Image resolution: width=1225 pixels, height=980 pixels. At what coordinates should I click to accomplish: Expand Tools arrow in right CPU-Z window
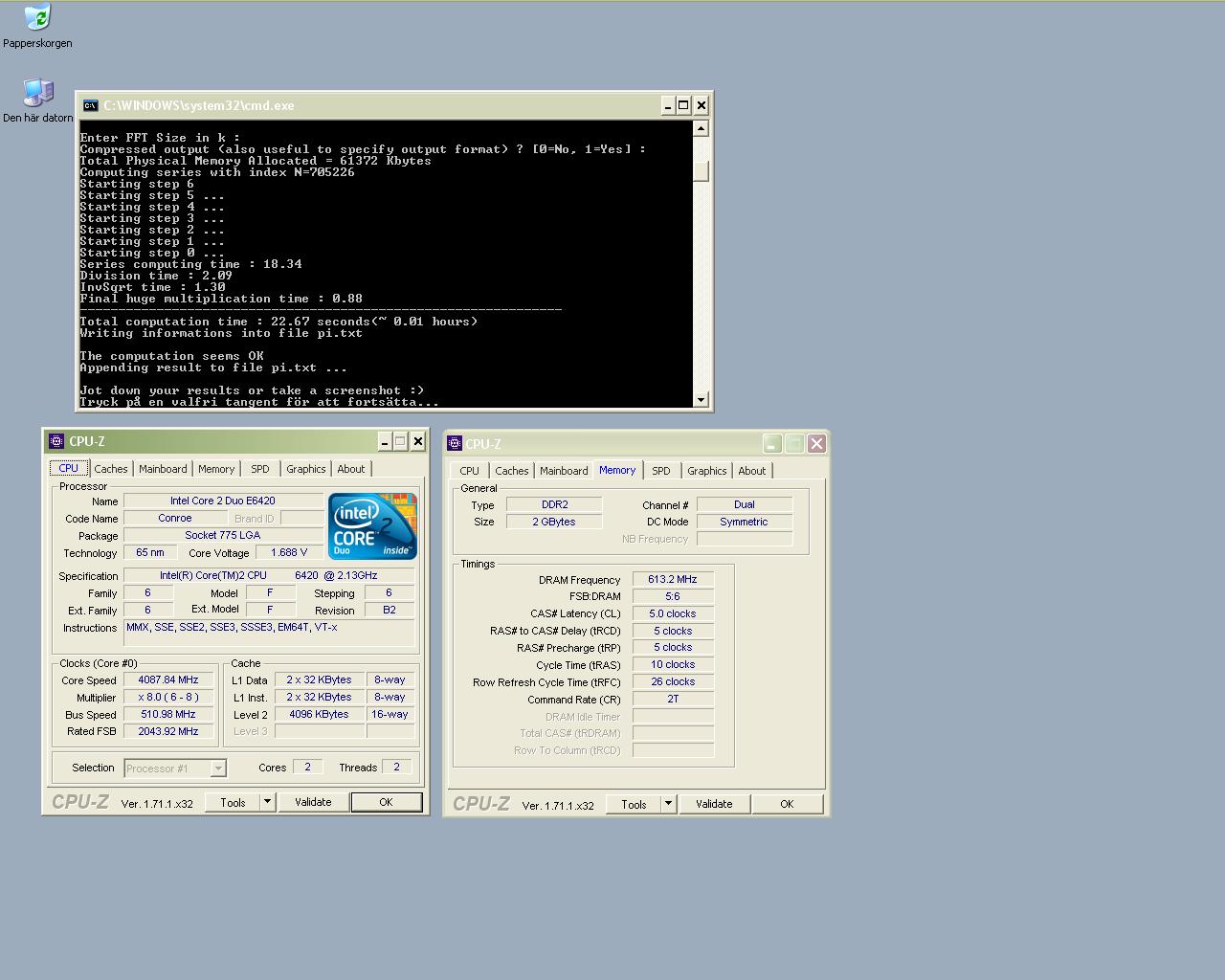point(669,804)
